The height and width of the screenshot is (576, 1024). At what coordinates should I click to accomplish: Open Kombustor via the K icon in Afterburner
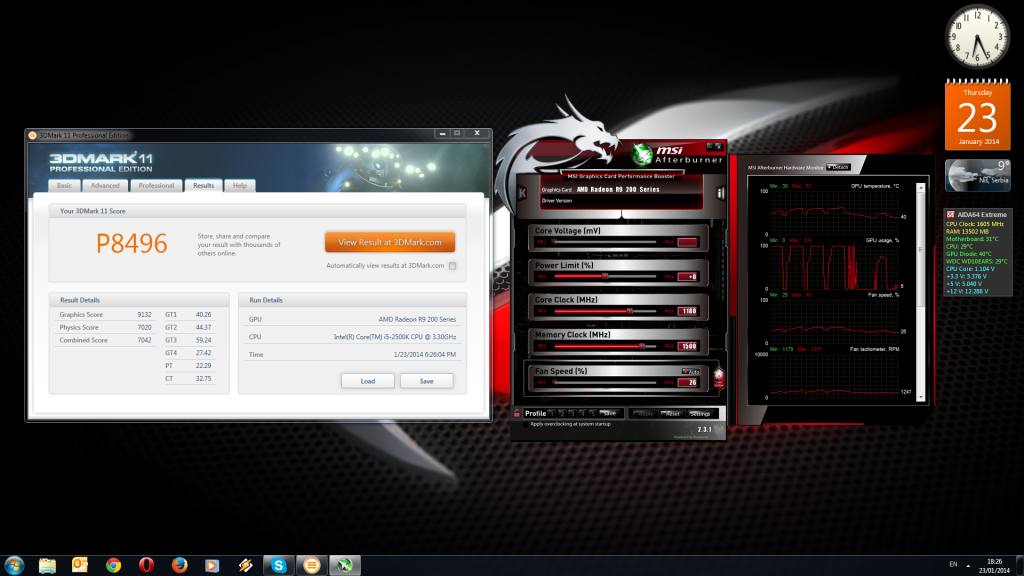click(x=522, y=193)
